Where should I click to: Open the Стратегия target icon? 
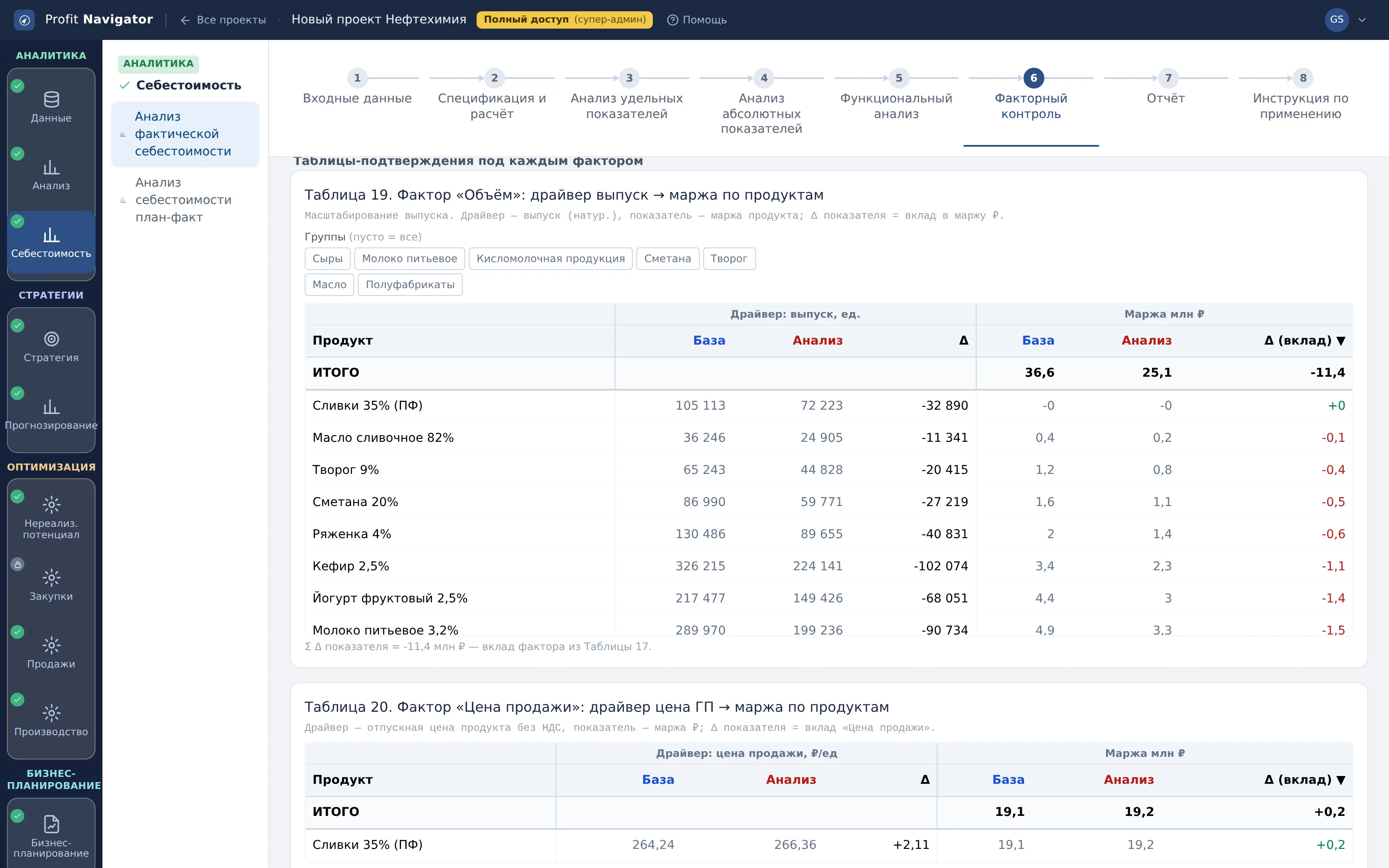coord(51,339)
